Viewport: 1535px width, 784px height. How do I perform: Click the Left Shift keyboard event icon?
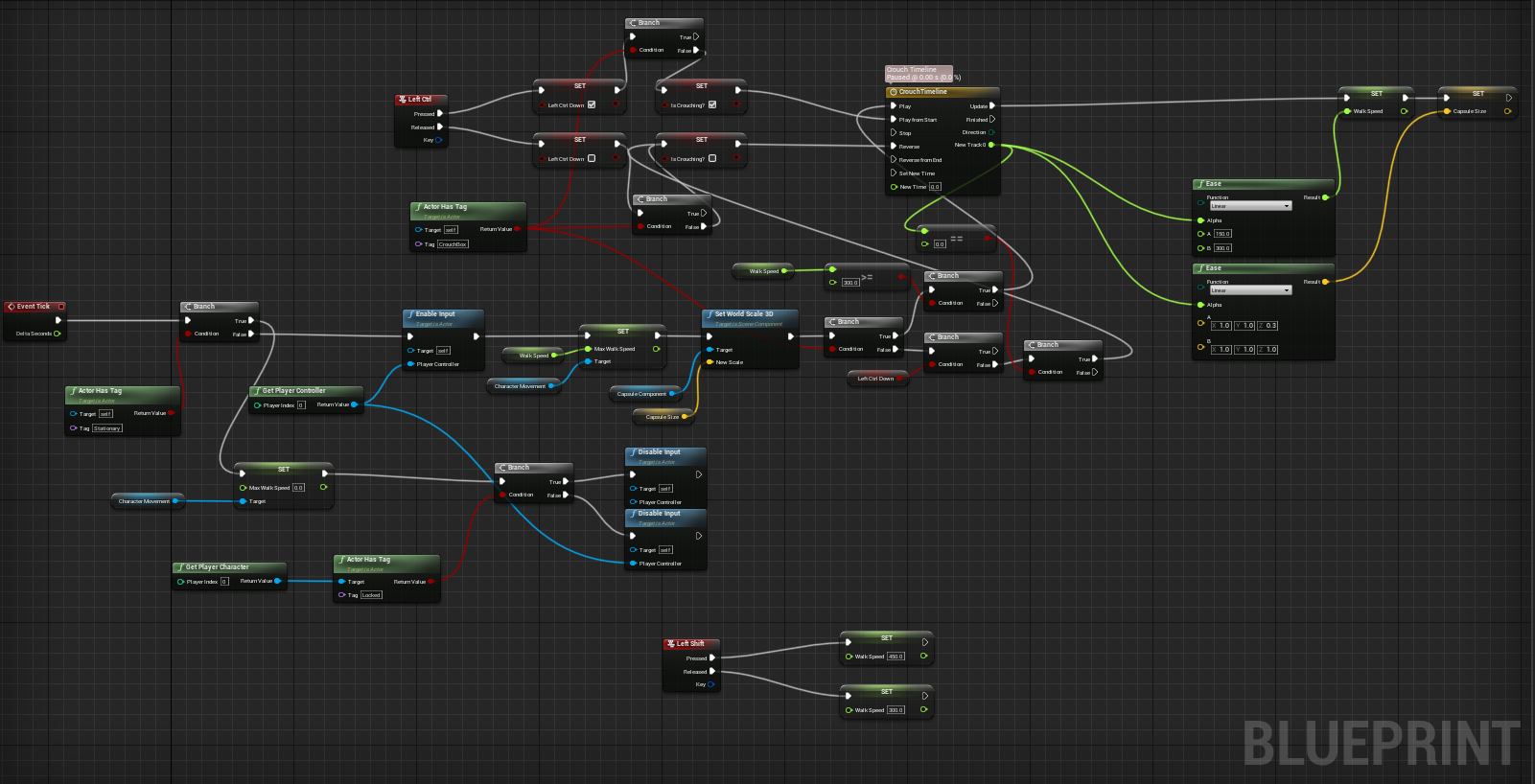(671, 644)
